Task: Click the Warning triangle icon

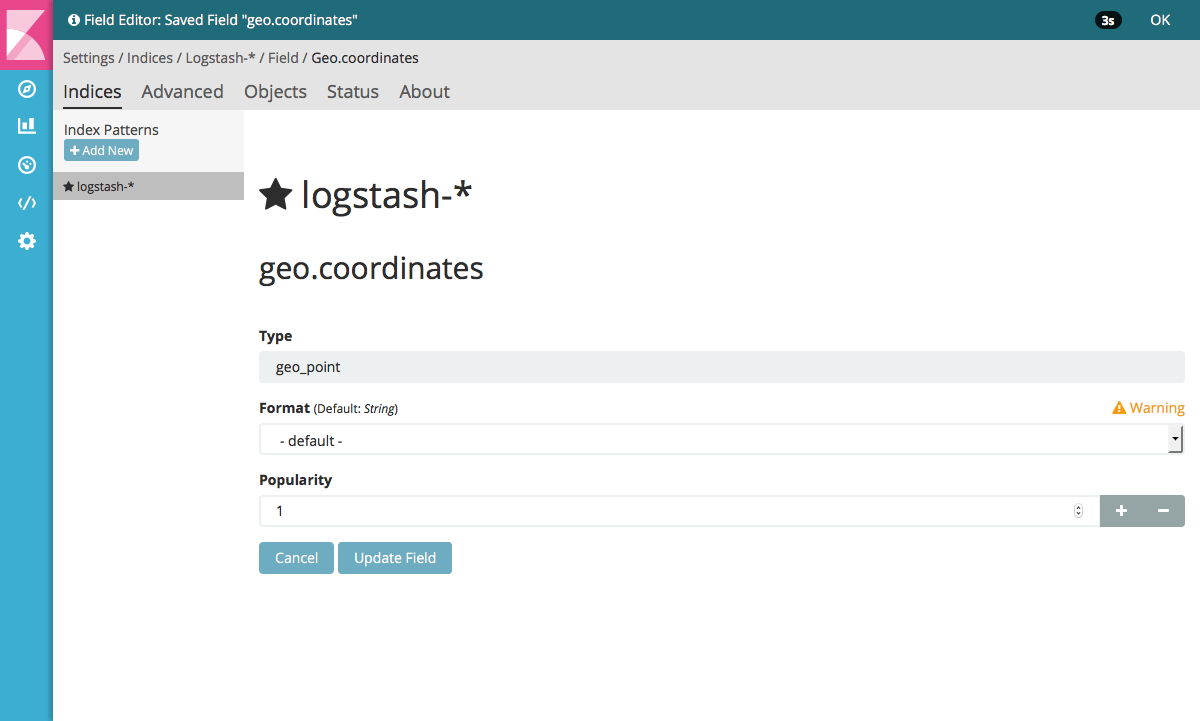Action: click(1119, 408)
